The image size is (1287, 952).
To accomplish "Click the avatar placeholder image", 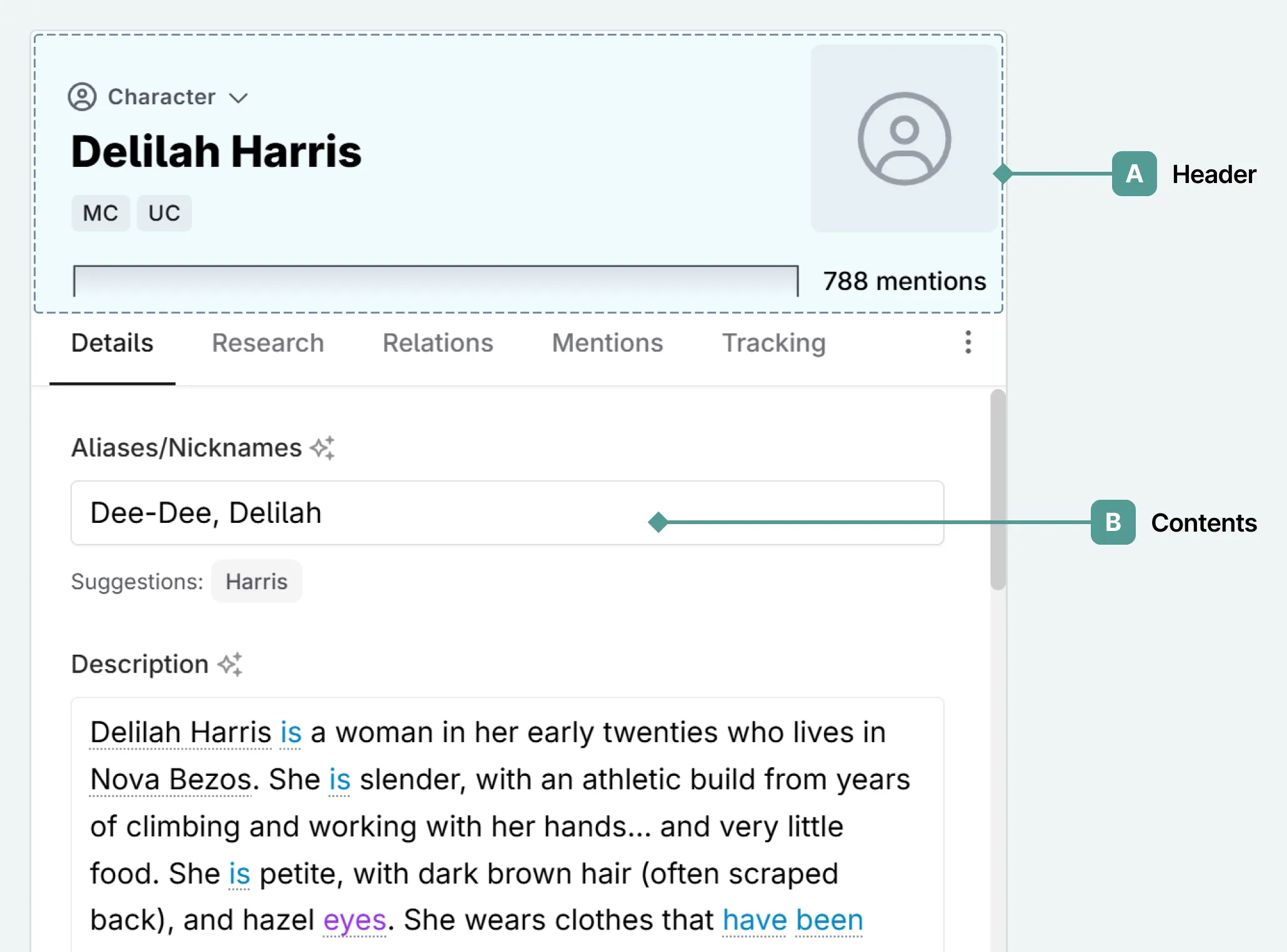I will (903, 139).
